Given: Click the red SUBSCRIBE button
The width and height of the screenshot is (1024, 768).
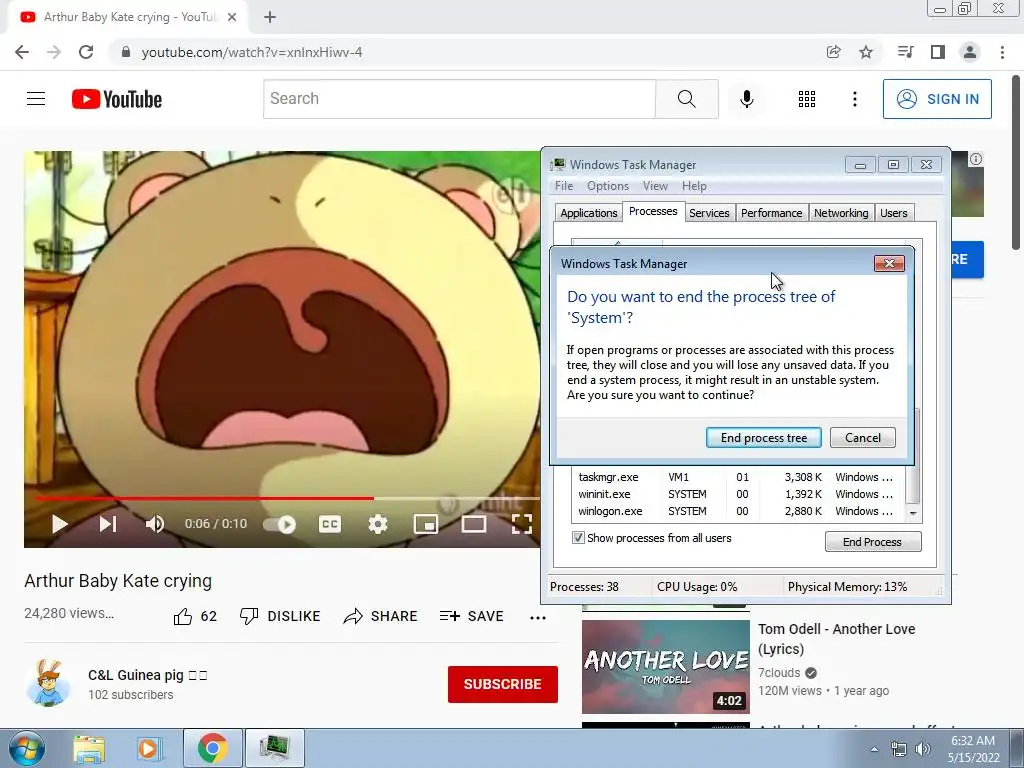Looking at the screenshot, I should click(503, 684).
